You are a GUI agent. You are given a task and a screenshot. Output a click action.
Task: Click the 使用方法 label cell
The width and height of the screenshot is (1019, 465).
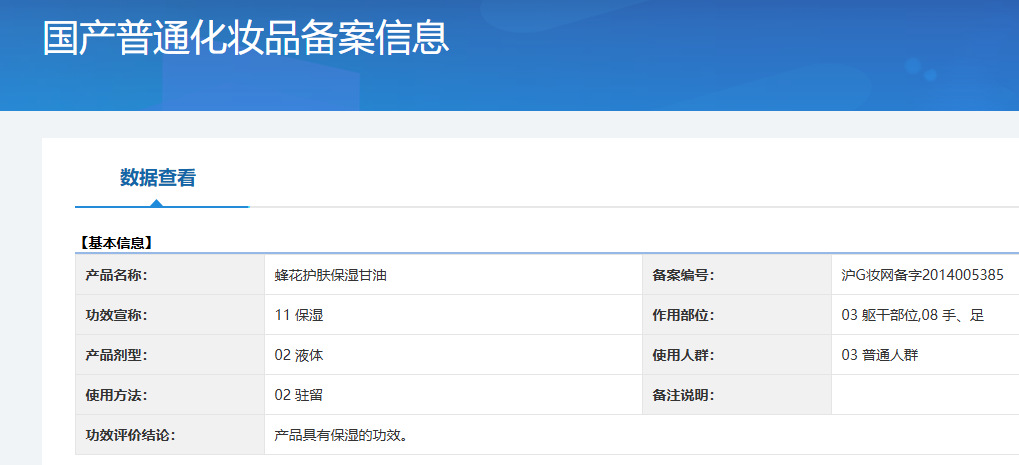pyautogui.click(x=170, y=395)
